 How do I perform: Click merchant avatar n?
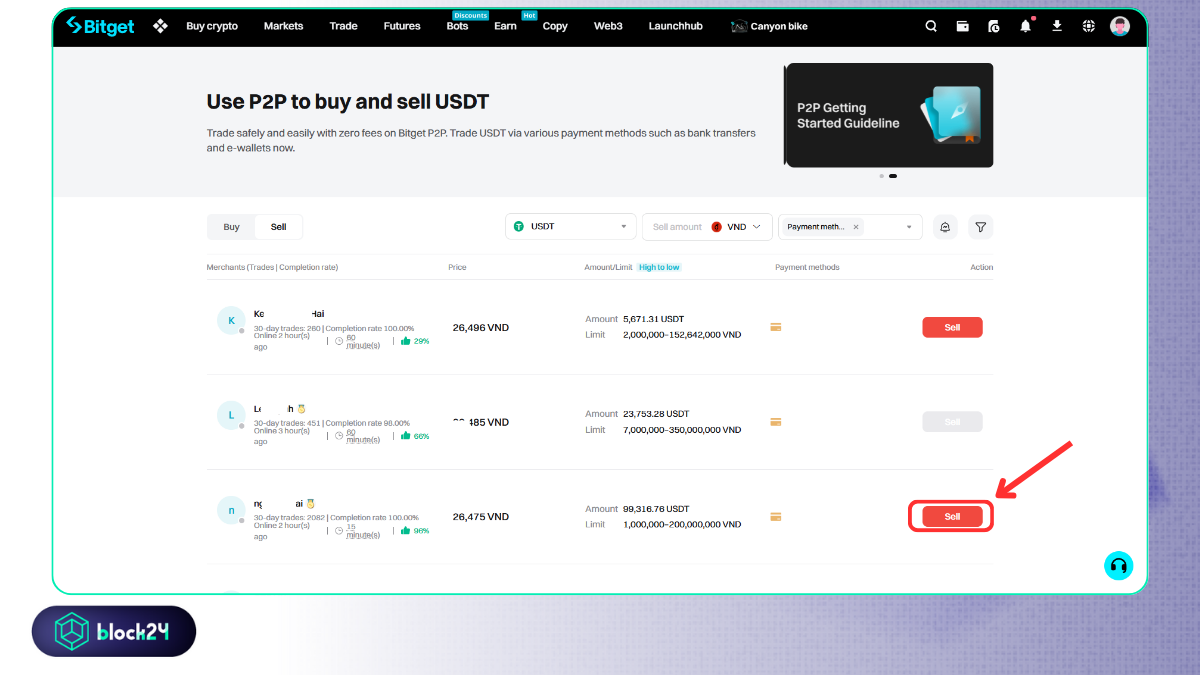coord(231,510)
